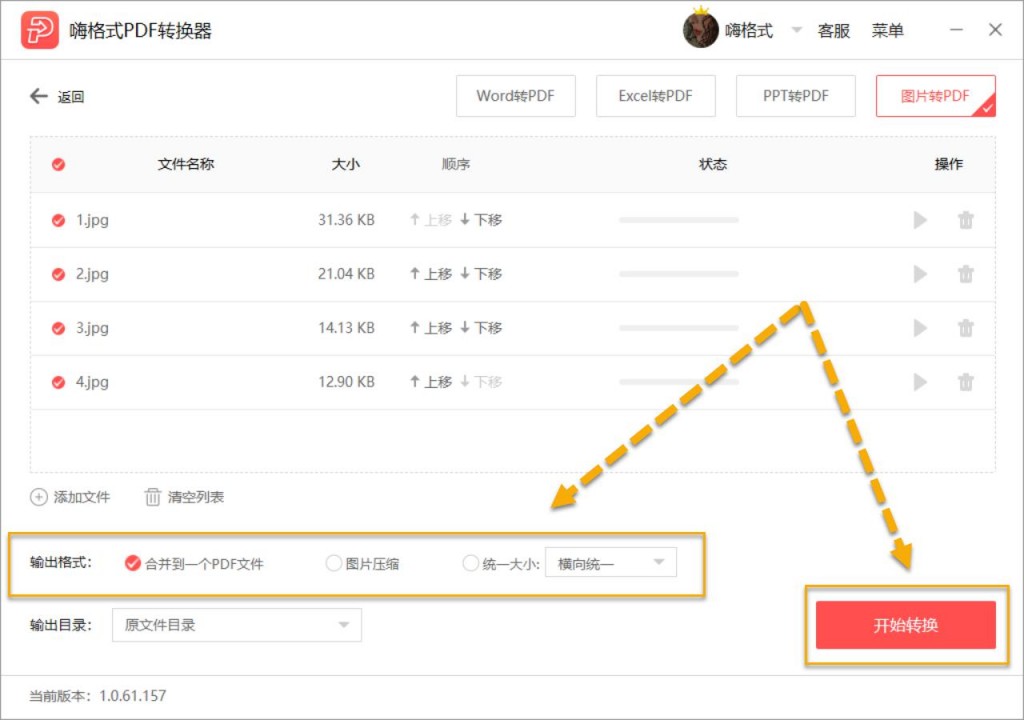This screenshot has width=1024, height=720.
Task: Start converting 4.jpg with play icon
Action: (920, 382)
